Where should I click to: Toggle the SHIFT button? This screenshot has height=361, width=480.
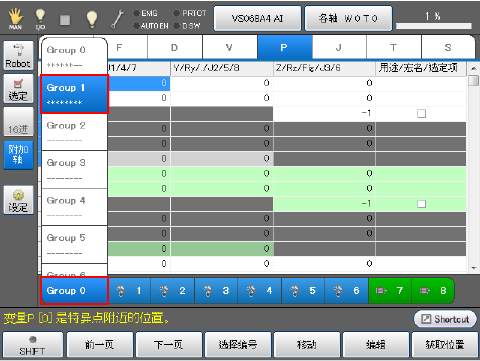pyautogui.click(x=32, y=345)
